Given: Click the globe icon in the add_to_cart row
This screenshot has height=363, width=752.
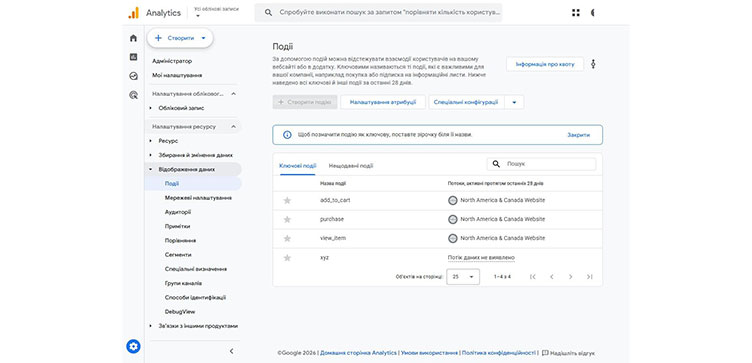Looking at the screenshot, I should 452,200.
